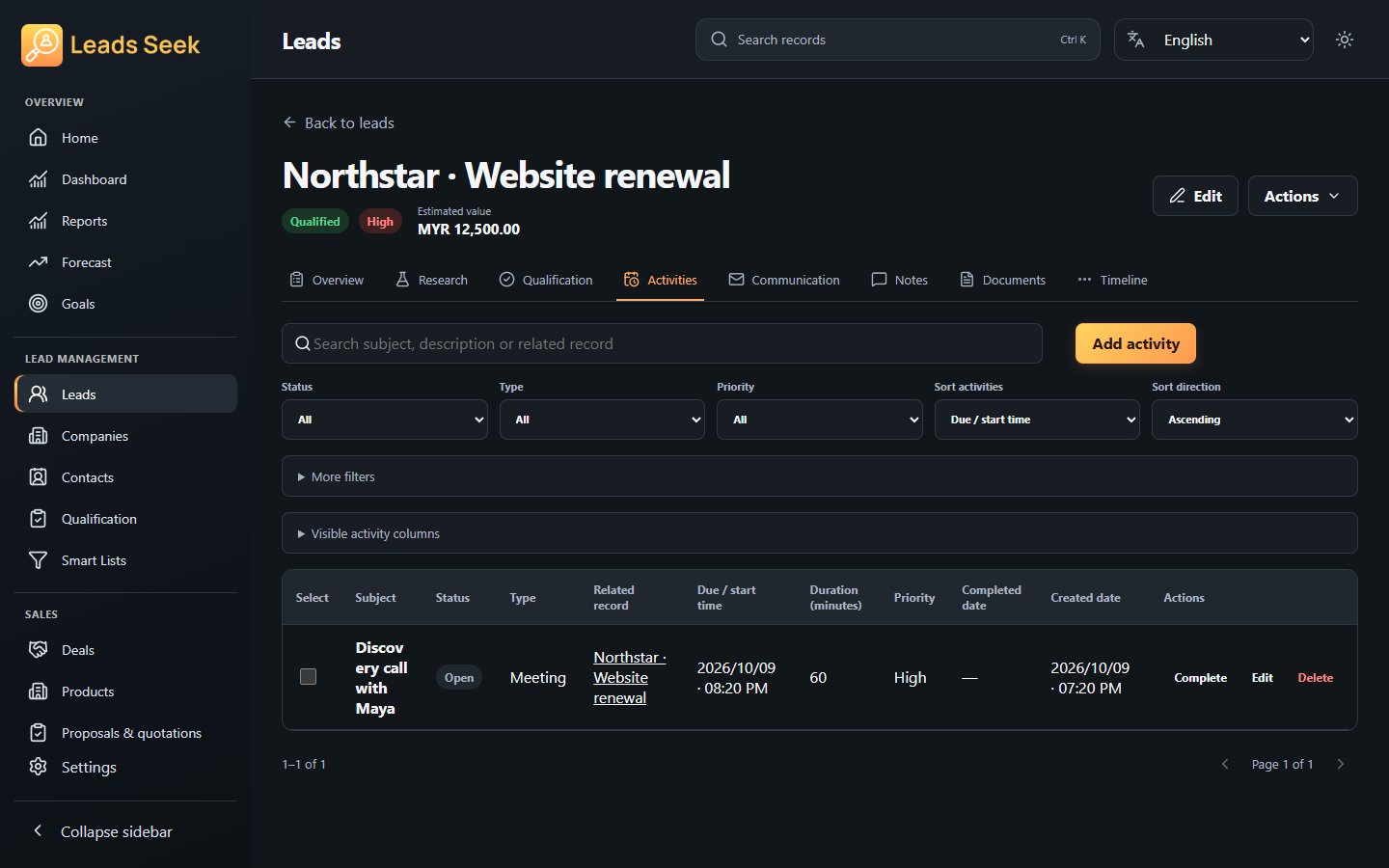This screenshot has height=868, width=1389.
Task: Open the Forecast page
Action: 125,262
